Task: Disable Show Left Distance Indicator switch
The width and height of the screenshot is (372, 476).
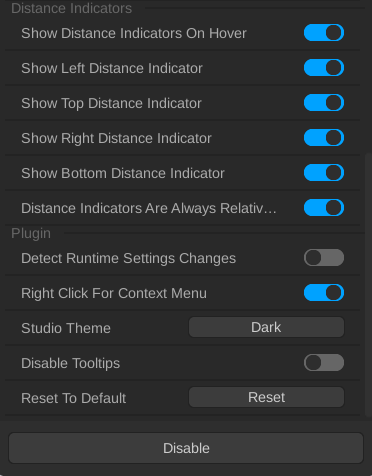Action: click(x=324, y=68)
